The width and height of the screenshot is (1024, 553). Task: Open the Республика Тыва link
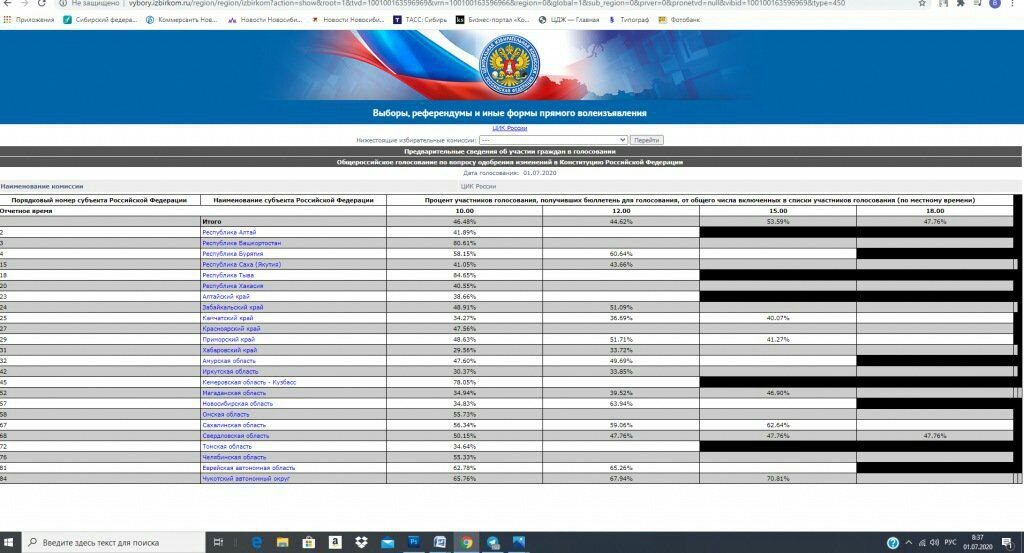(x=228, y=276)
